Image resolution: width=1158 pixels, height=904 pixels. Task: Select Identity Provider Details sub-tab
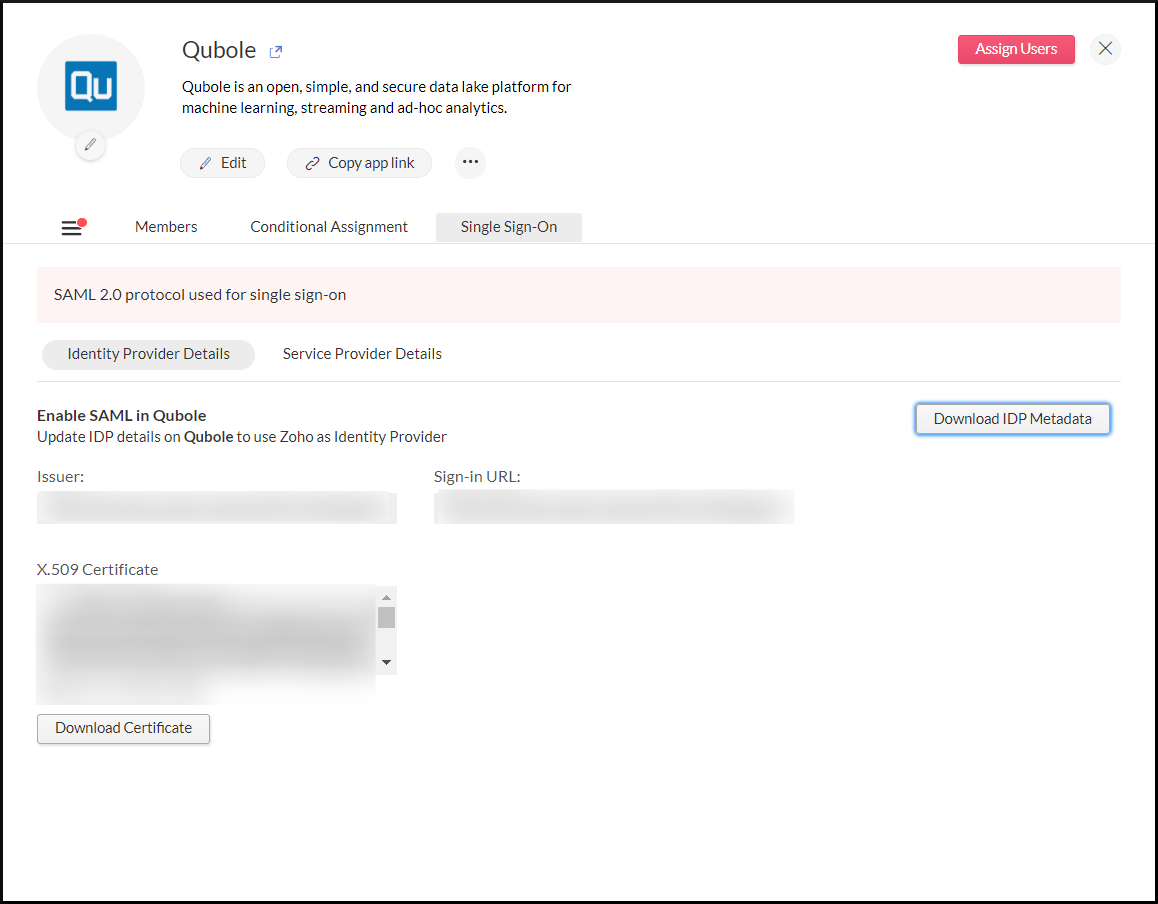point(148,355)
